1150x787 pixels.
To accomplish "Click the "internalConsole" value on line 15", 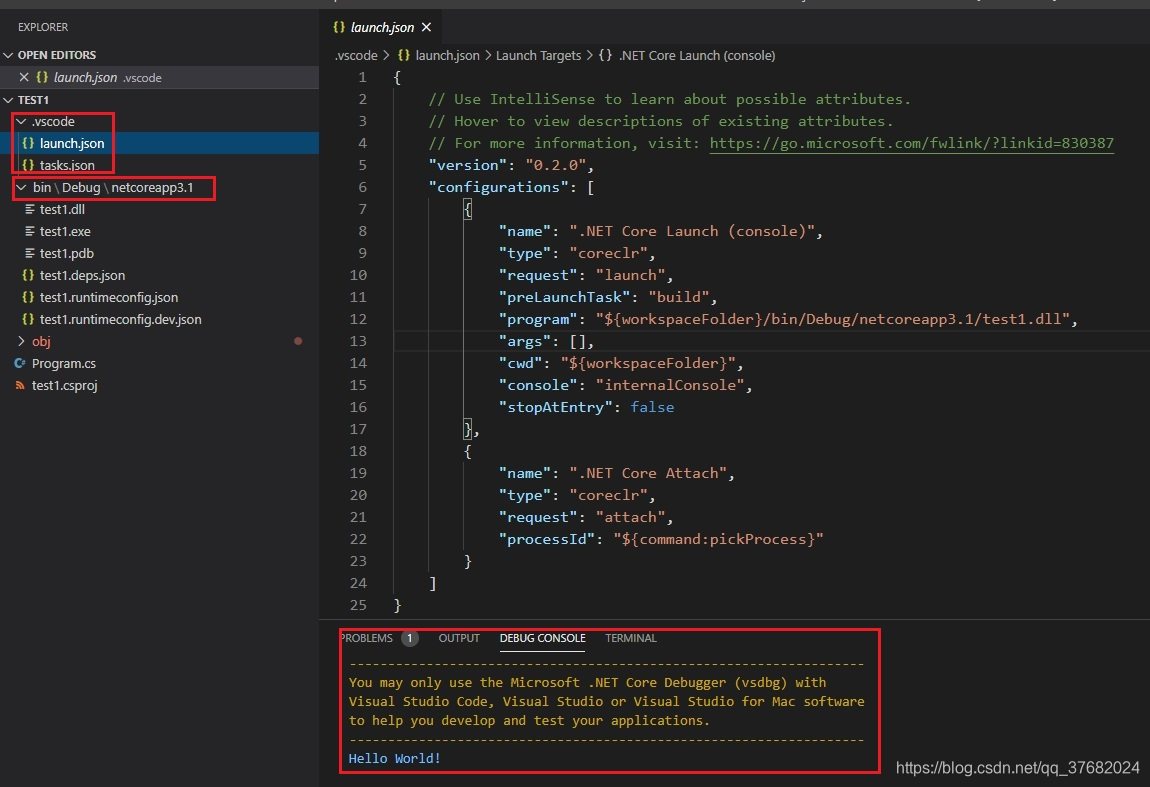I will point(670,385).
